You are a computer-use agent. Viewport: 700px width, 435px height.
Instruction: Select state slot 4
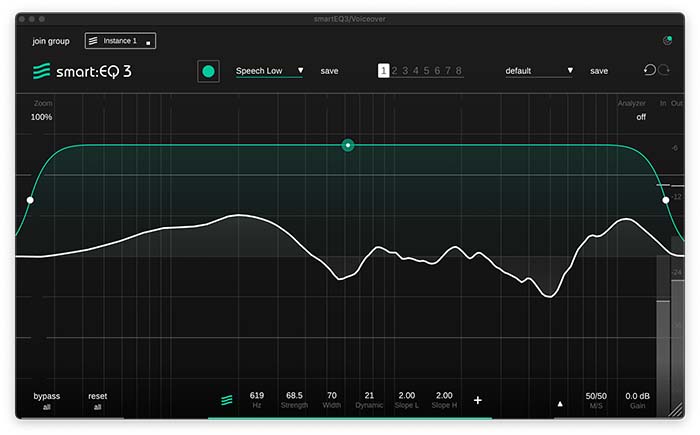[x=416, y=71]
